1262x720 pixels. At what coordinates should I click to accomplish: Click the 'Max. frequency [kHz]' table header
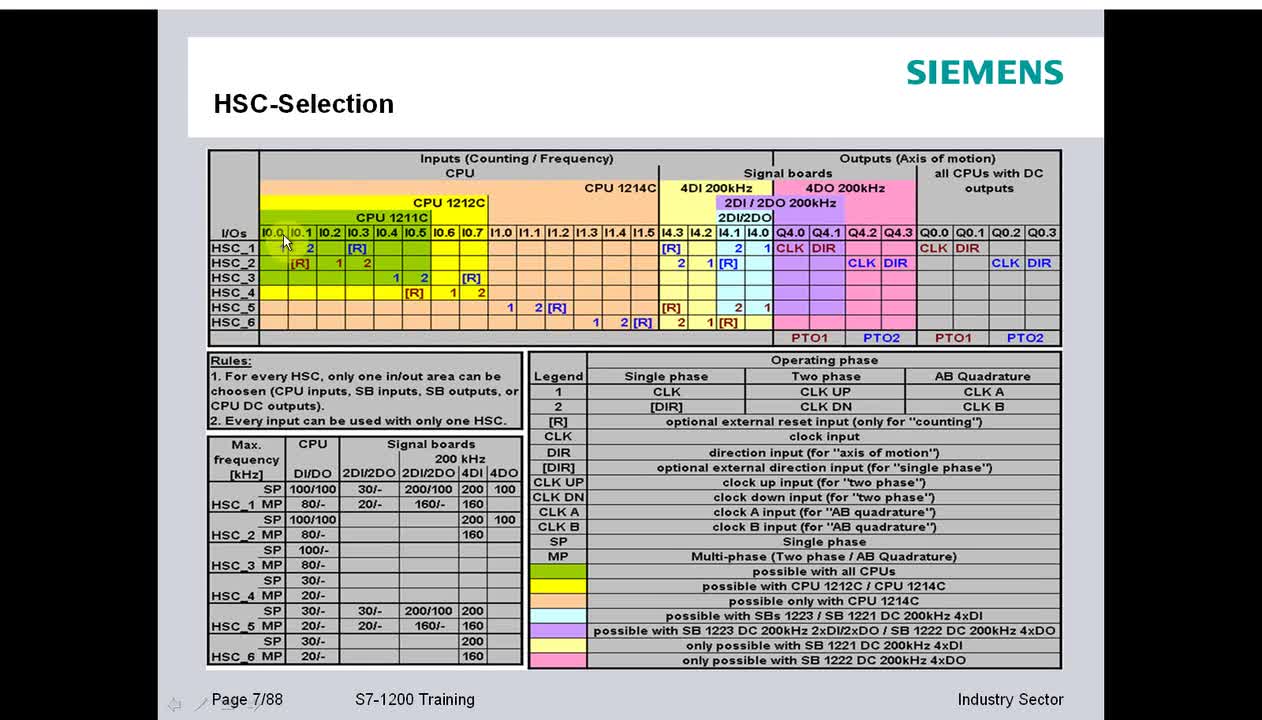246,460
